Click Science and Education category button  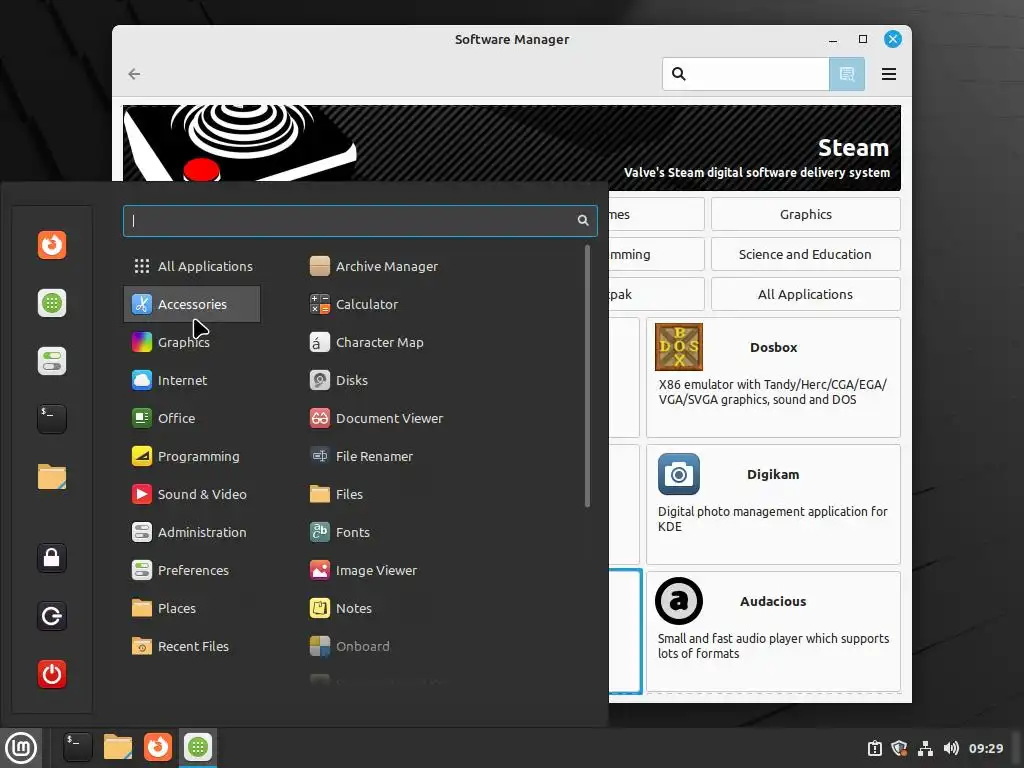coord(805,254)
